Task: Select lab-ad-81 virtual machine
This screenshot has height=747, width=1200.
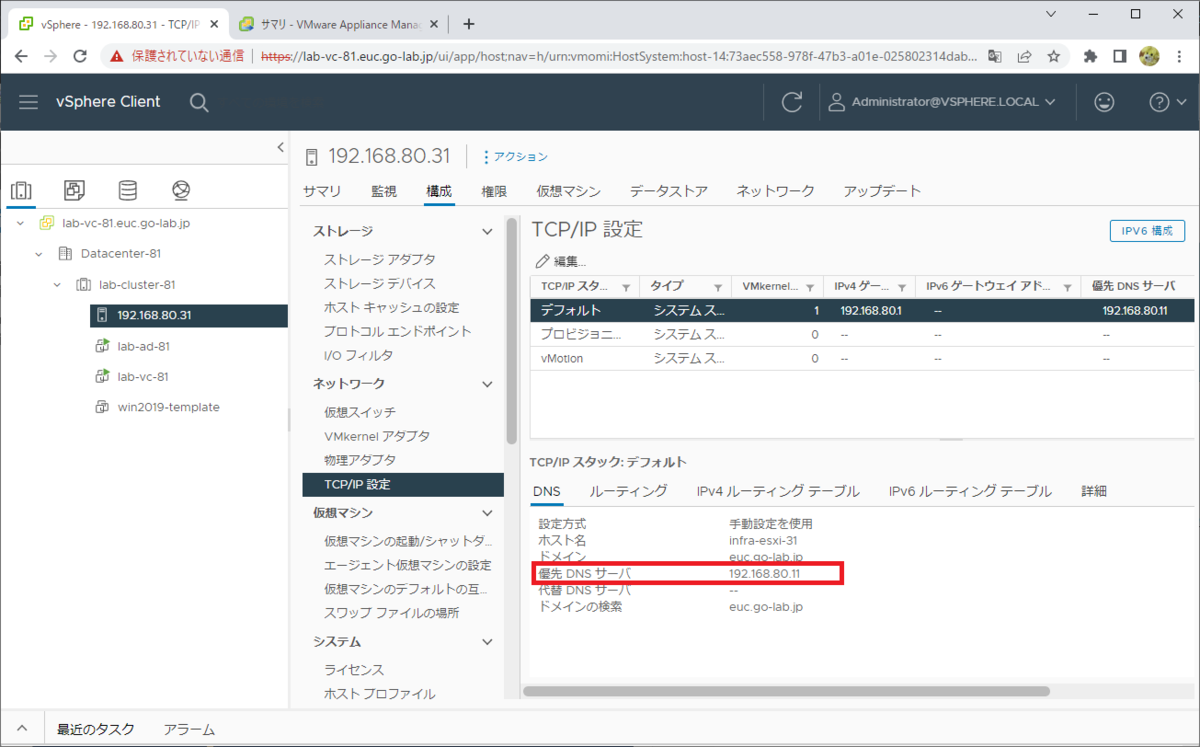Action: pos(142,346)
